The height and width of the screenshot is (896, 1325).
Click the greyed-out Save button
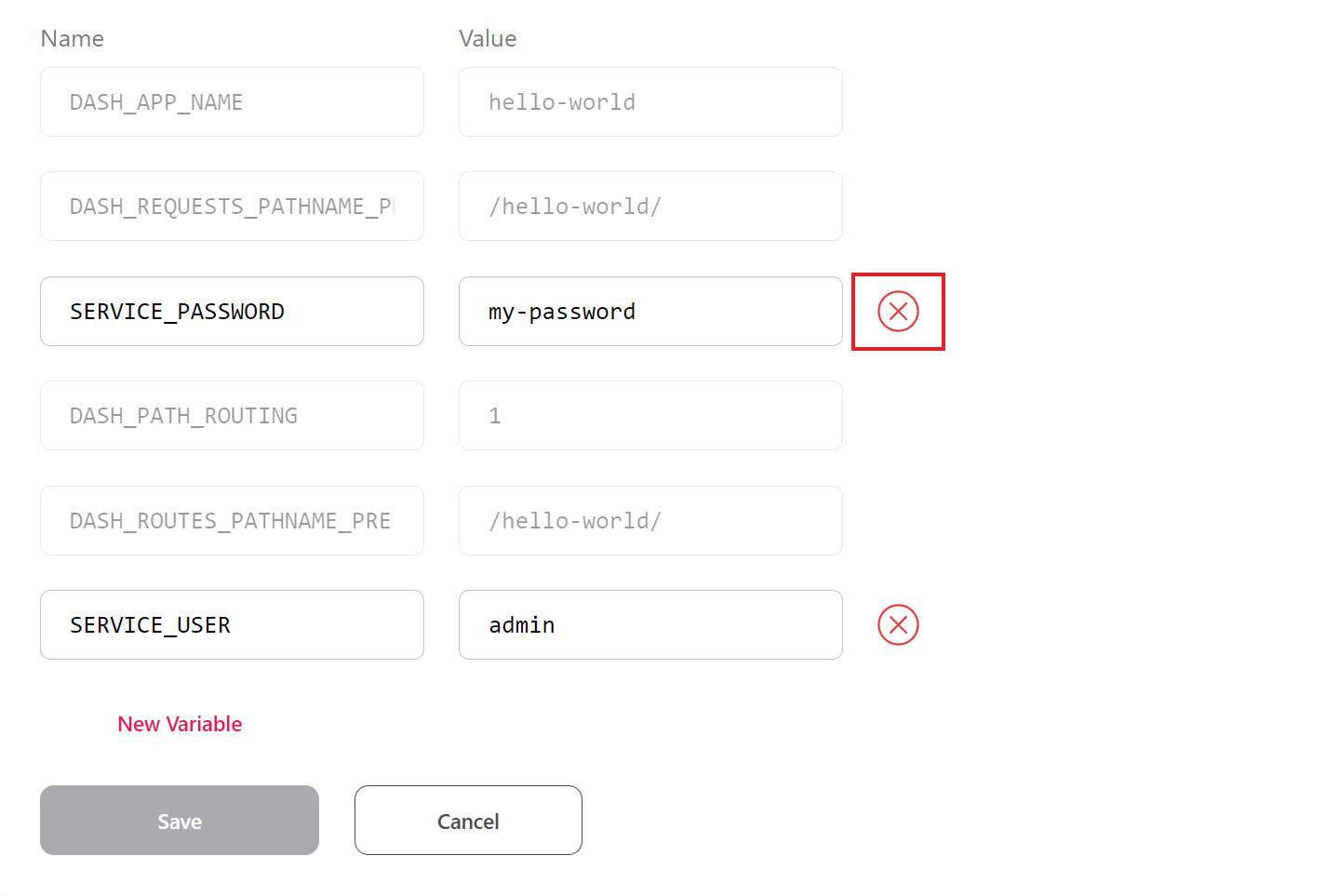pyautogui.click(x=180, y=821)
